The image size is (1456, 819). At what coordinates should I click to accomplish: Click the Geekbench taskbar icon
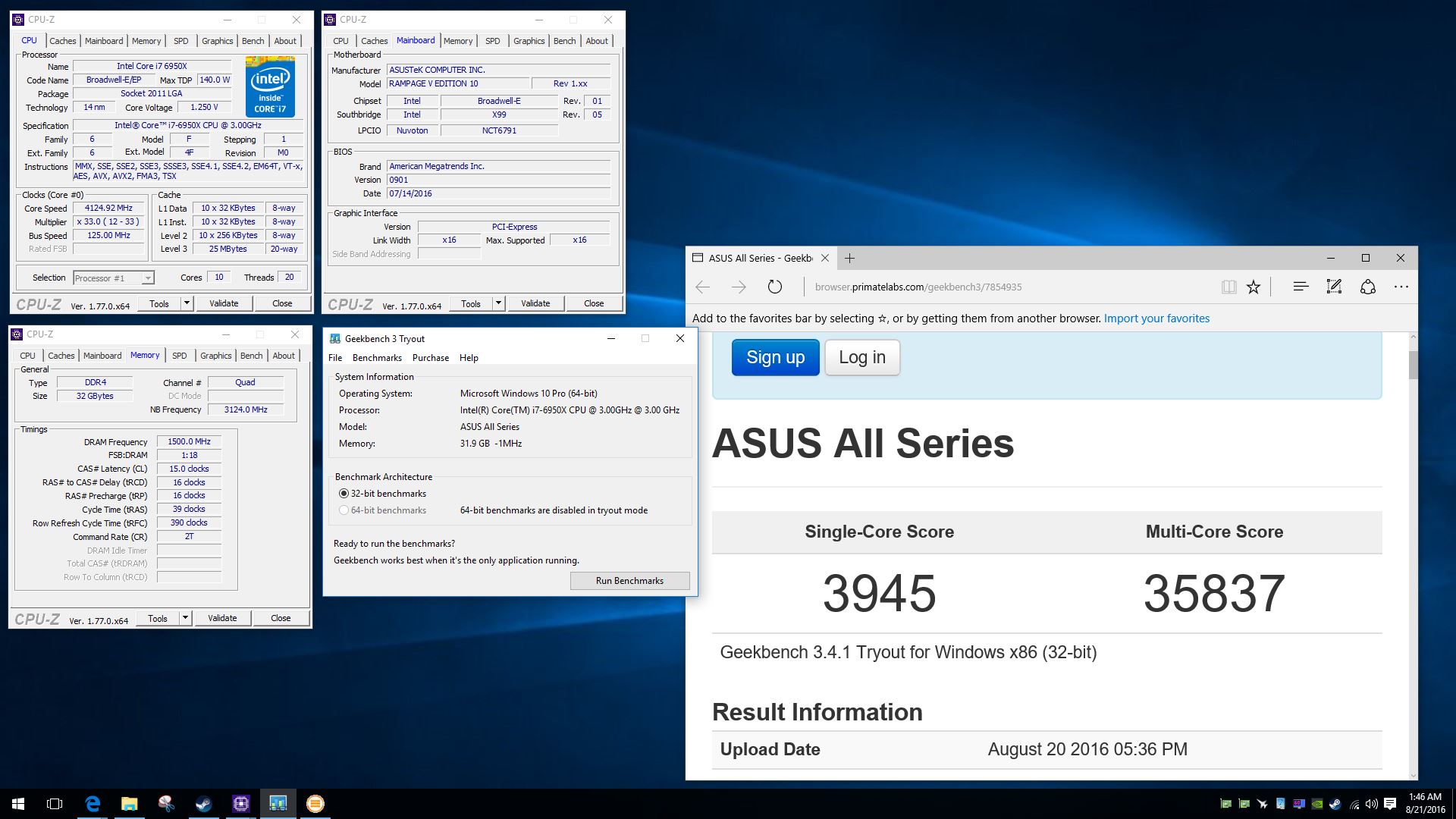278,804
